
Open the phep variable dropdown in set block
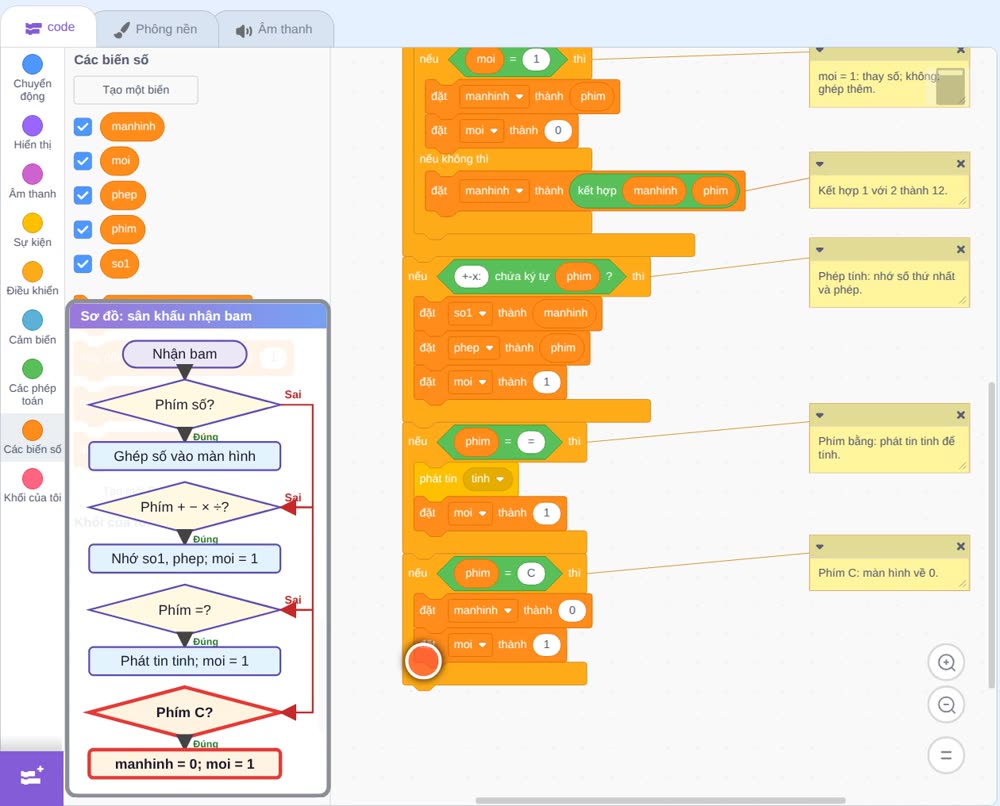(x=473, y=348)
